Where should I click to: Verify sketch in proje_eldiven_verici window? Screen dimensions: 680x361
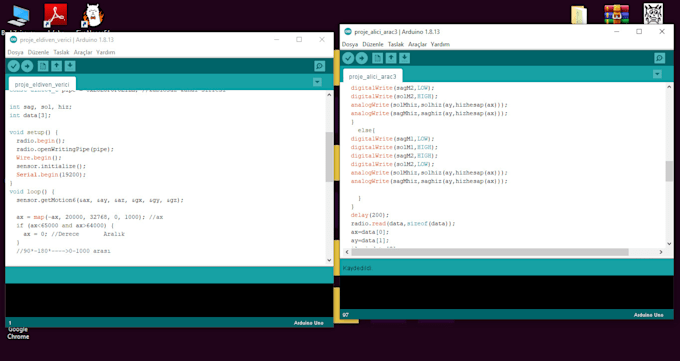point(13,66)
